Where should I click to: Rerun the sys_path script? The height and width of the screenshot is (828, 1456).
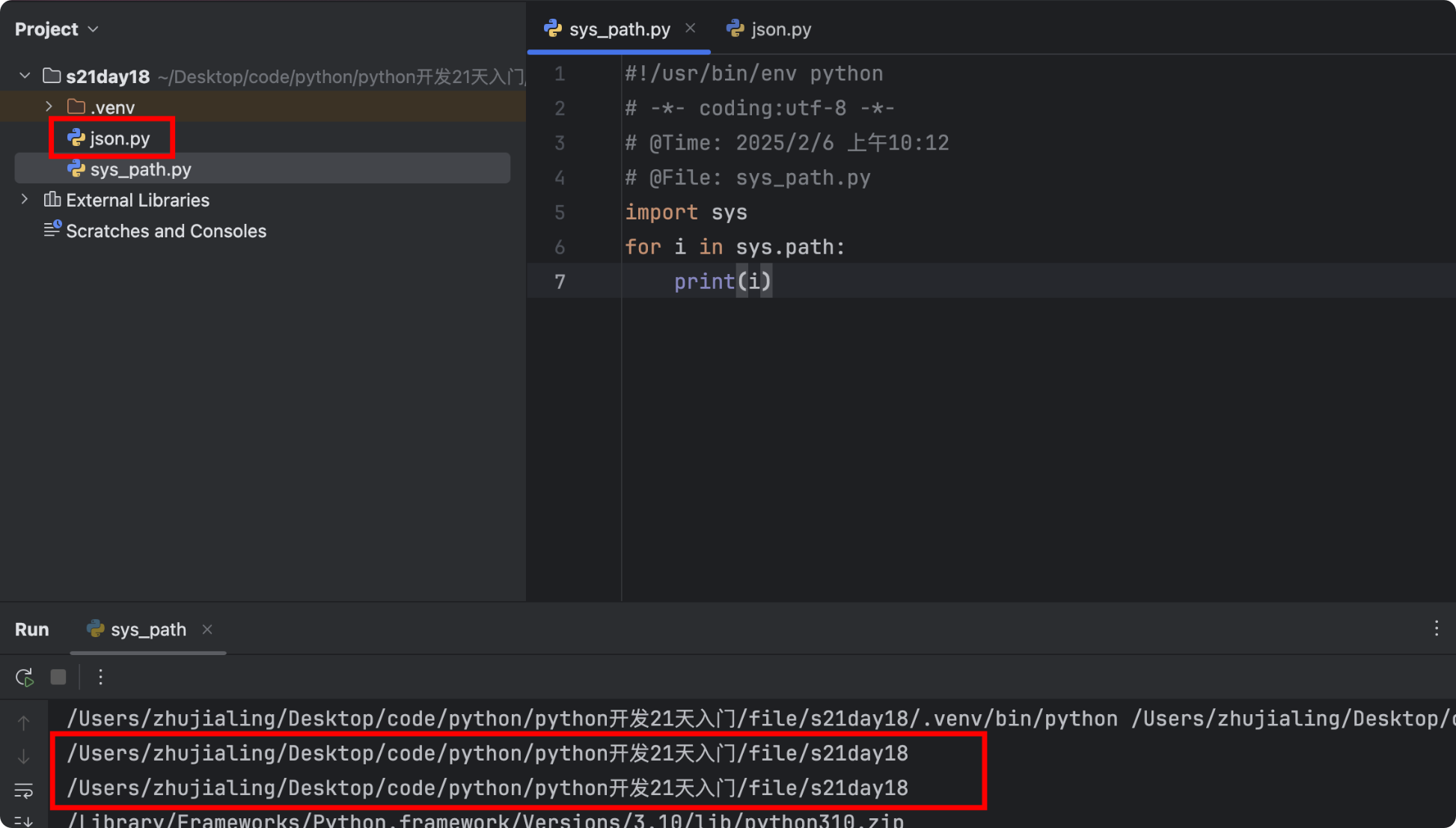[25, 678]
